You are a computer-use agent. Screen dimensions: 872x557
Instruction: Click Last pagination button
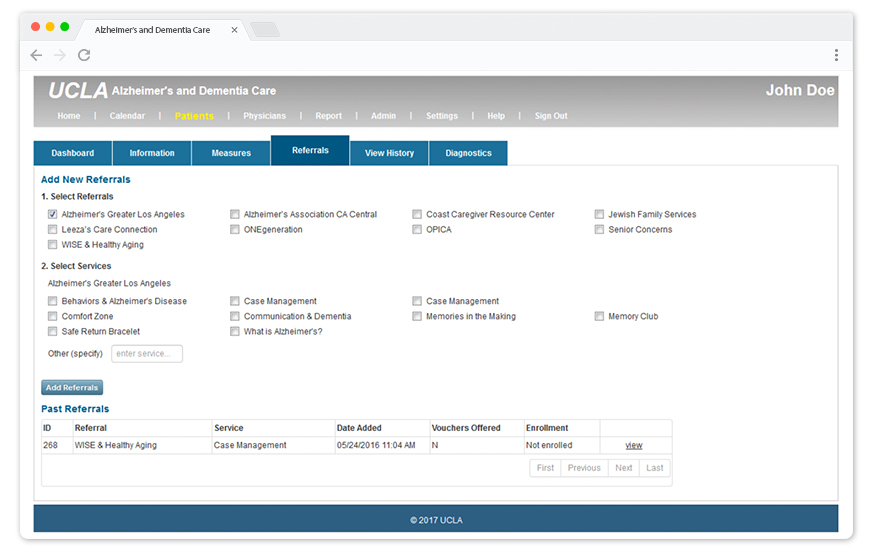point(655,468)
